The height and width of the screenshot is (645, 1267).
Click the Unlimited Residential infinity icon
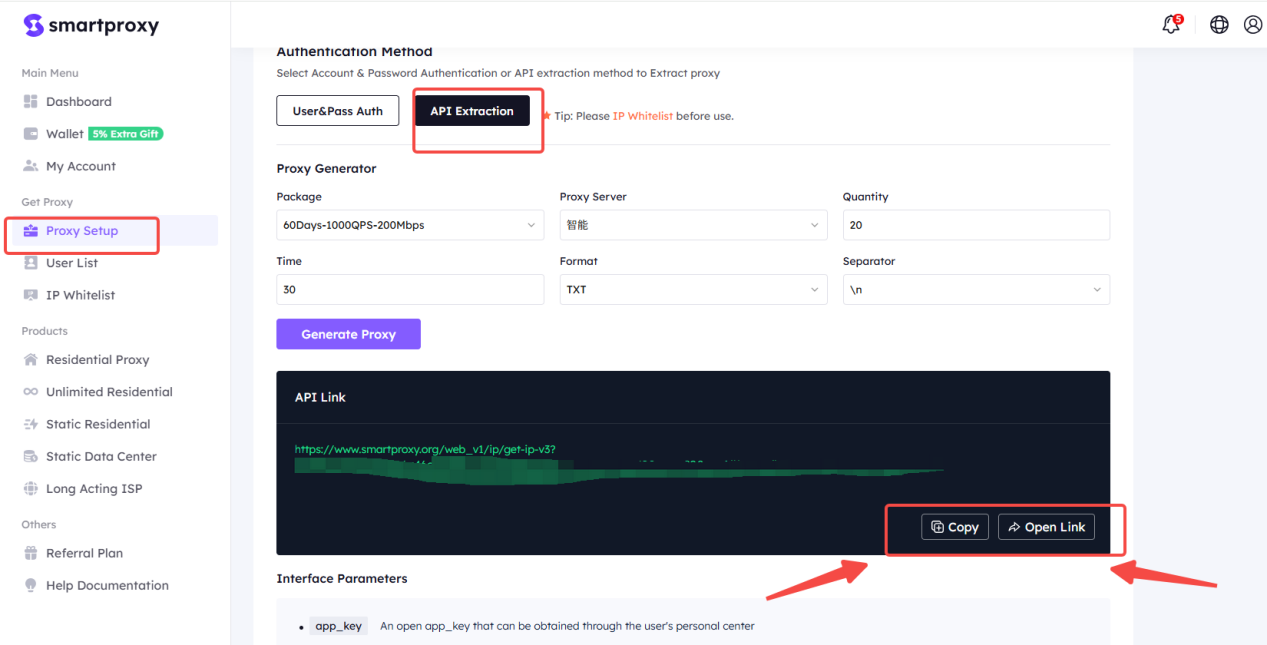click(x=30, y=392)
